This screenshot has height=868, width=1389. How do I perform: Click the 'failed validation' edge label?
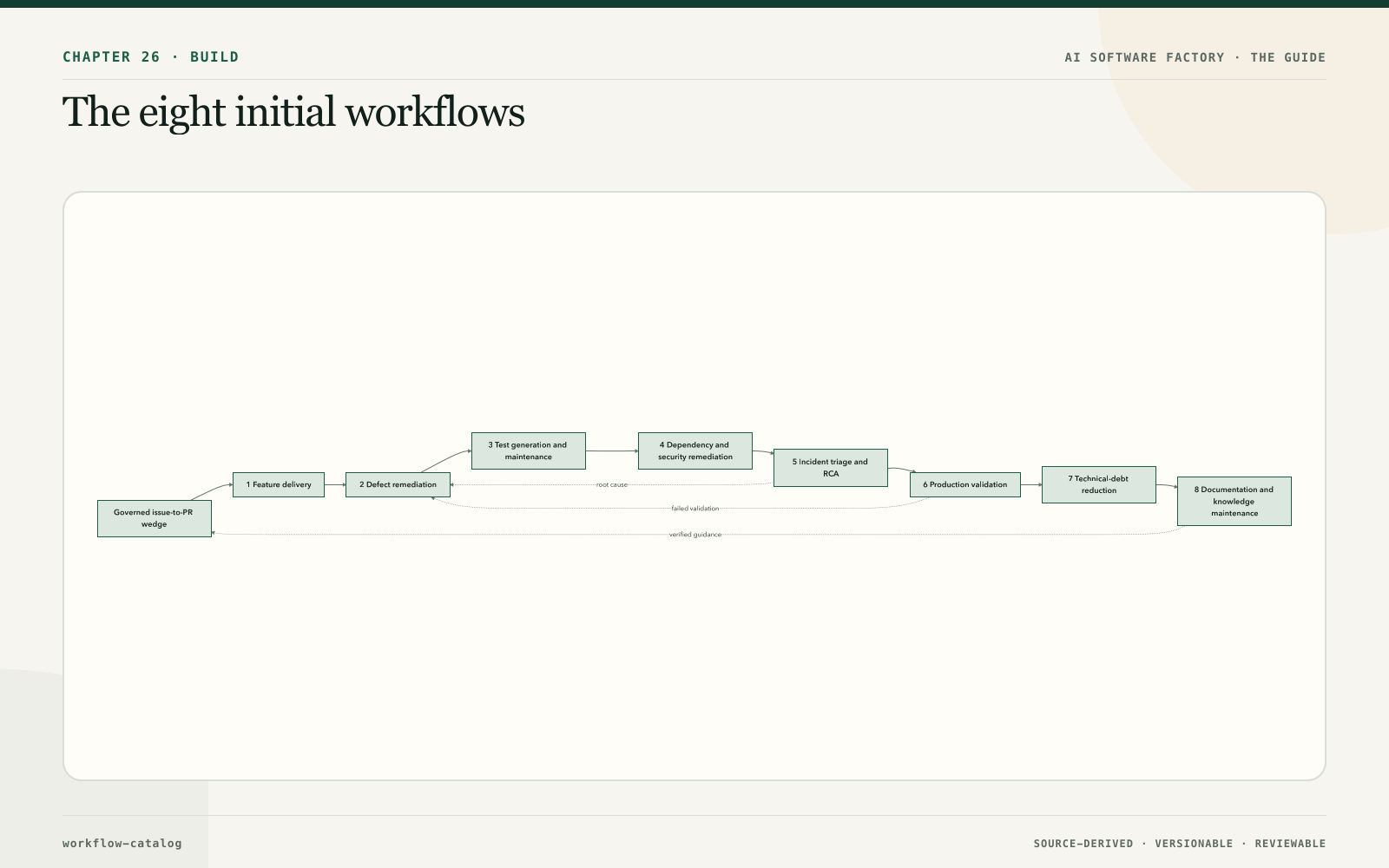click(695, 508)
